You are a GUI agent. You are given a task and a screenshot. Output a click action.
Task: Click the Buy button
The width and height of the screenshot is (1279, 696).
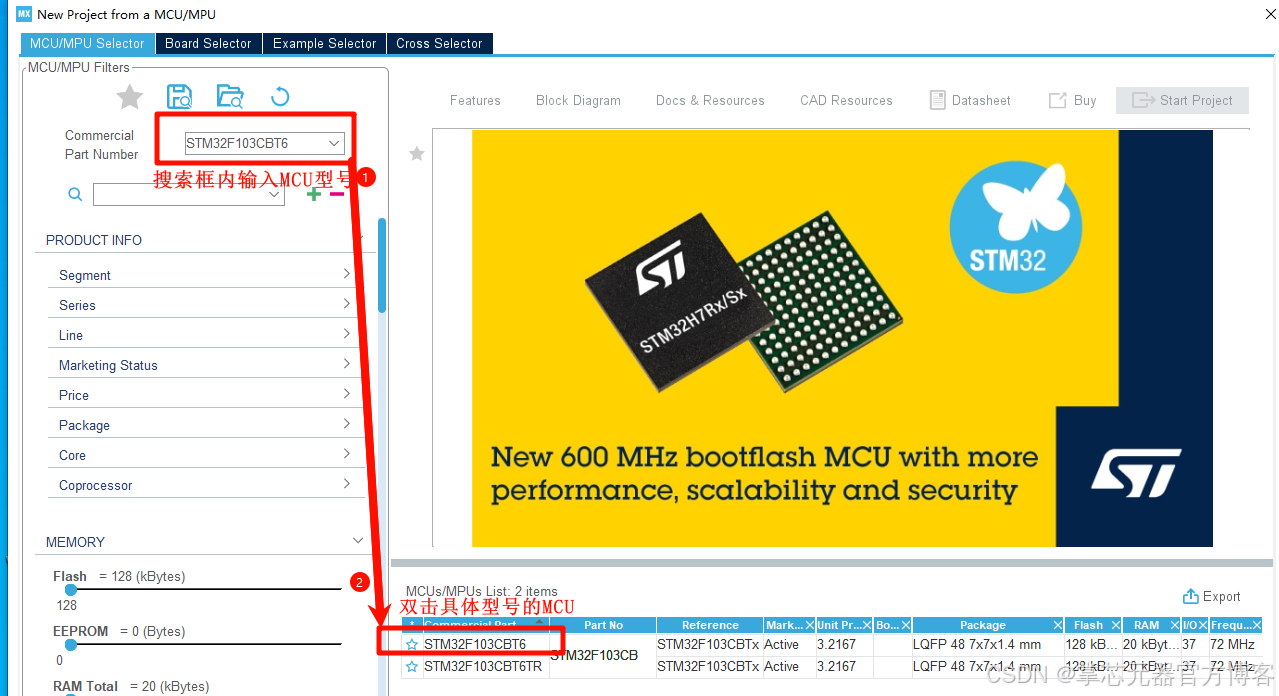(1072, 100)
